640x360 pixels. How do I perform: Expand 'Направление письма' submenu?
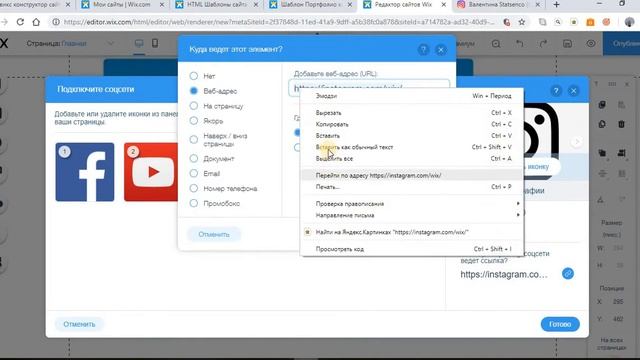[411, 215]
